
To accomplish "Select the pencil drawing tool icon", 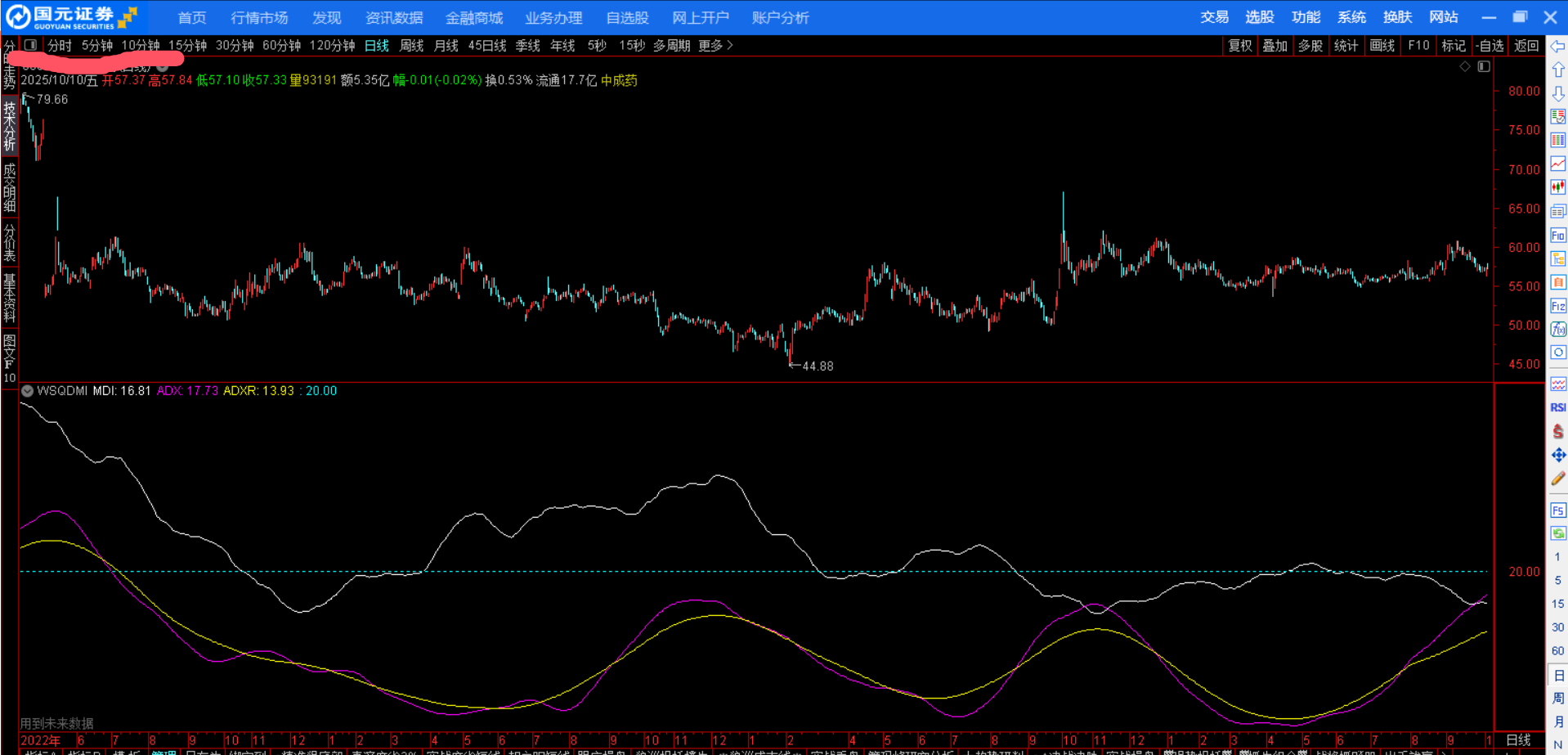I will [1558, 479].
